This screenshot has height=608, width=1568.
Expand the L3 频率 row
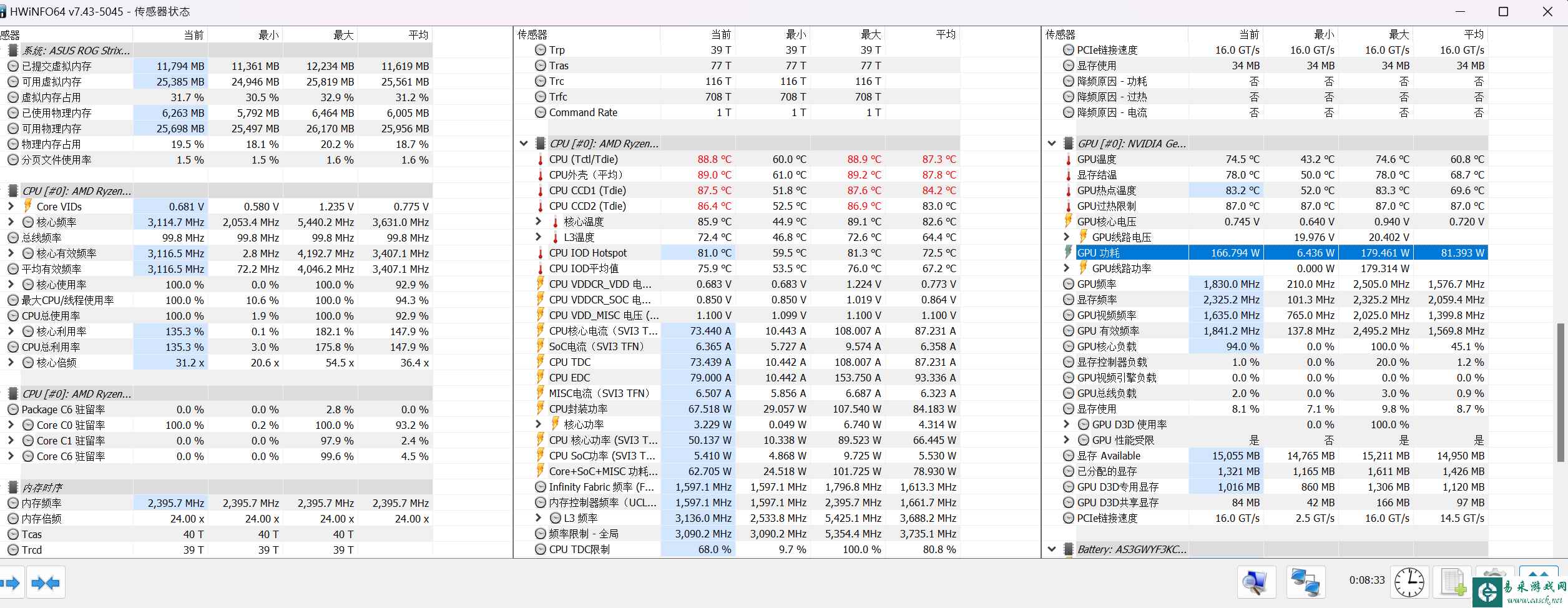(x=539, y=517)
